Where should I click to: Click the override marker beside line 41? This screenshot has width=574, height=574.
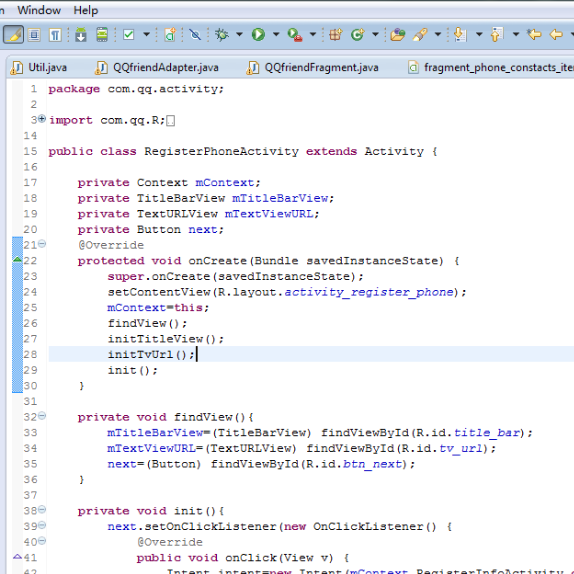pos(17,557)
